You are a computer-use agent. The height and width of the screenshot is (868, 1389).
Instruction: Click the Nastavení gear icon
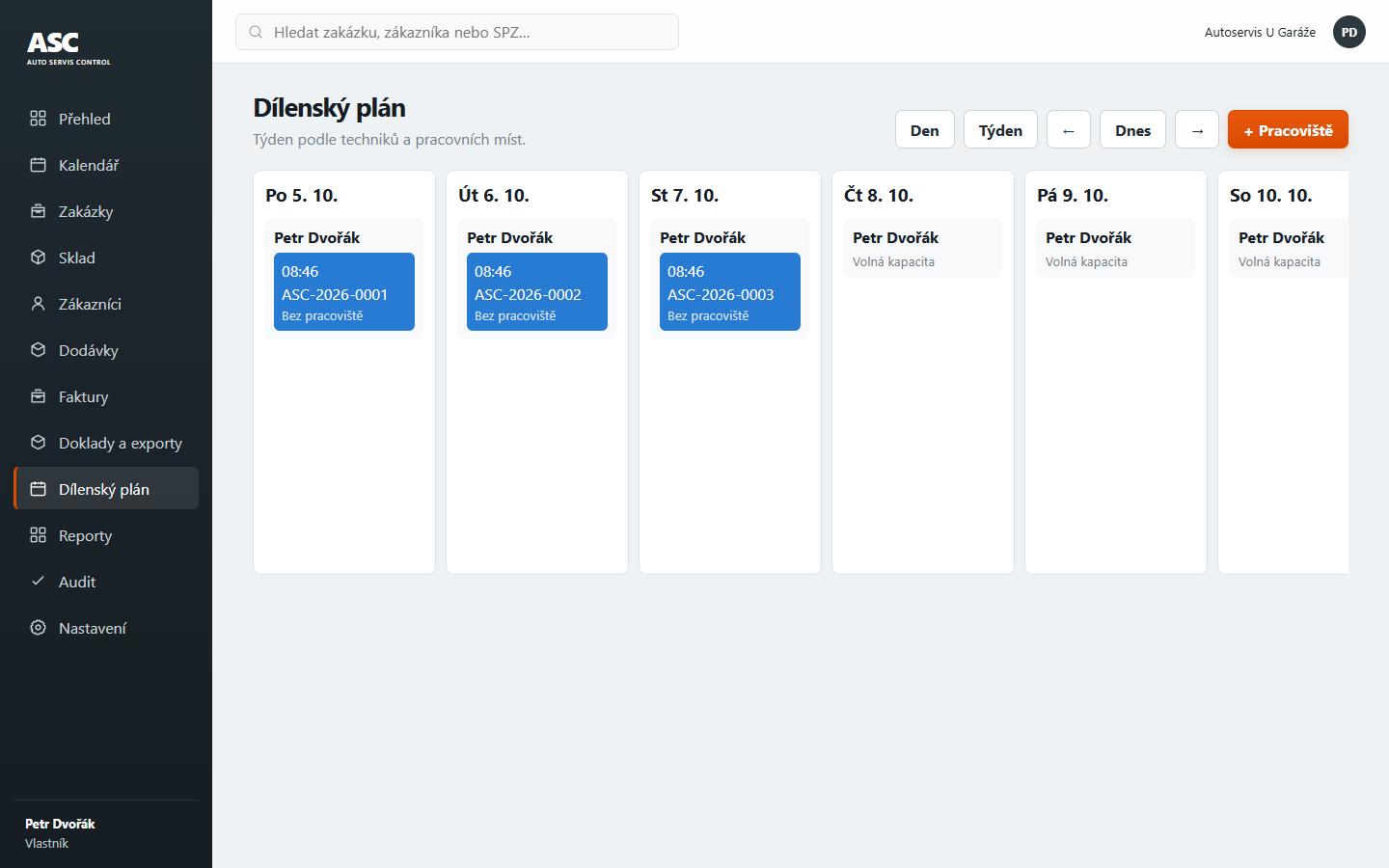coord(38,628)
